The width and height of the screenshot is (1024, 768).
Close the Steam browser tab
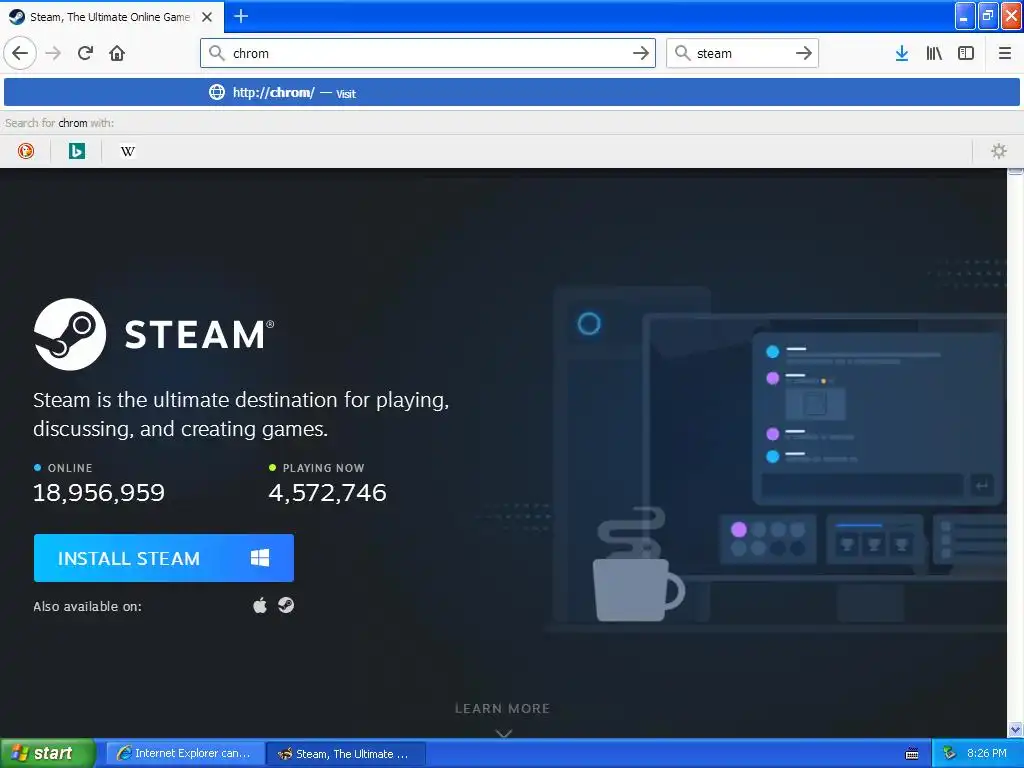(207, 17)
